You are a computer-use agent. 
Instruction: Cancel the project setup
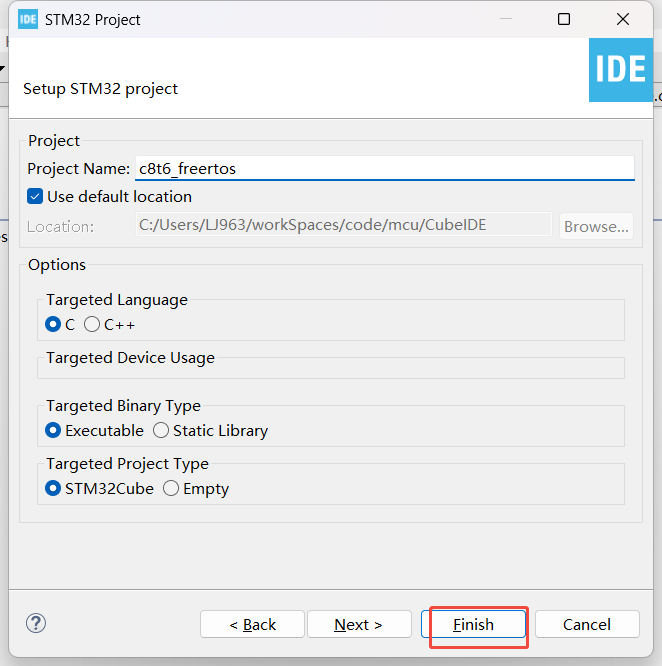(586, 624)
